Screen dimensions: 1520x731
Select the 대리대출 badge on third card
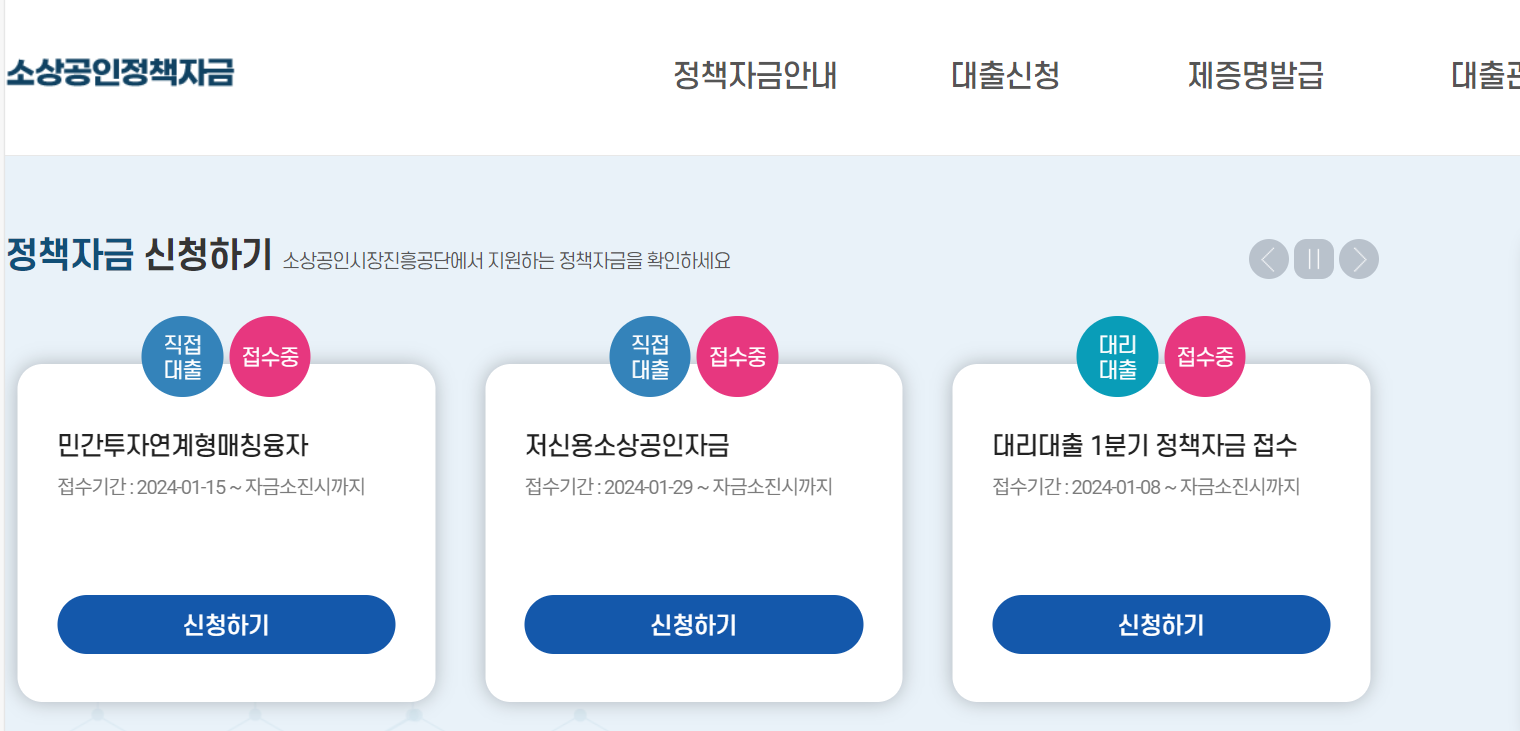pyautogui.click(x=1117, y=356)
